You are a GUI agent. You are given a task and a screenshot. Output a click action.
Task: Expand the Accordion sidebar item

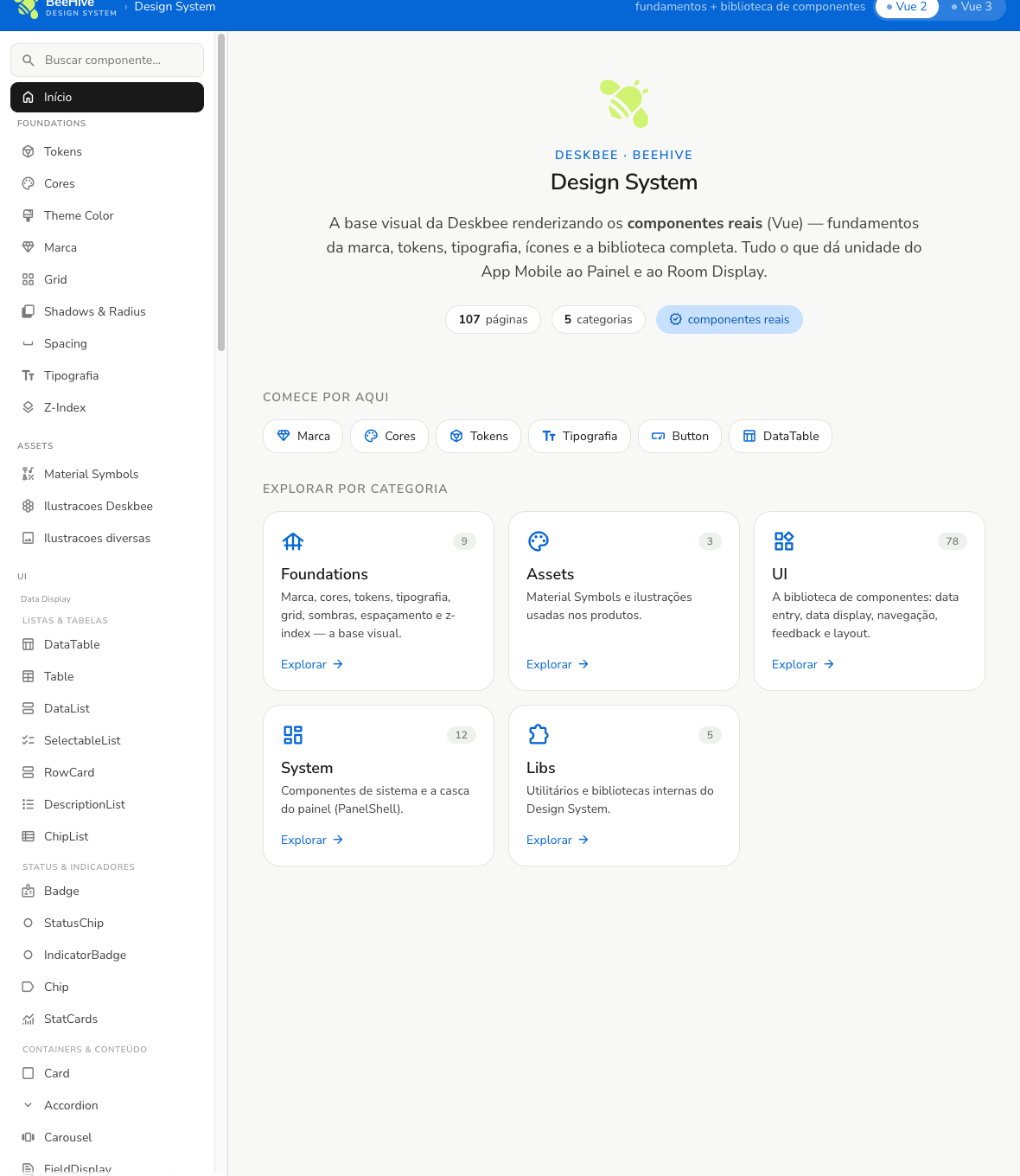[x=107, y=1105]
